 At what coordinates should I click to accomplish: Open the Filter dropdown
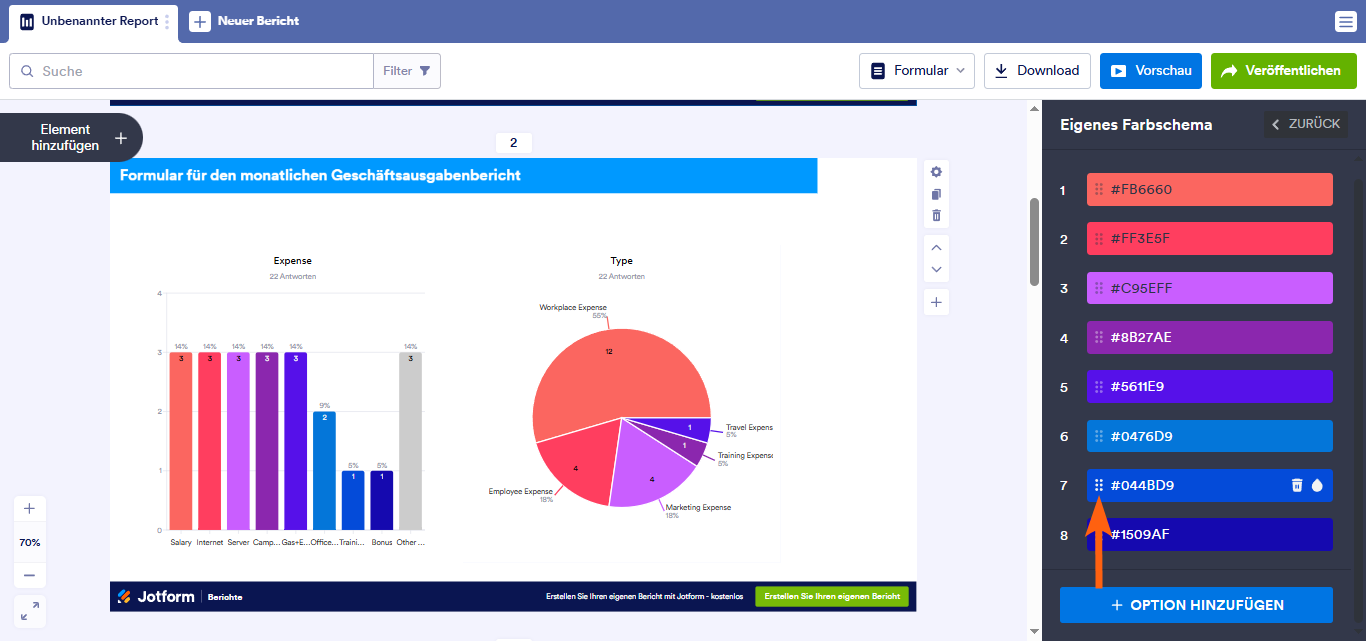(x=407, y=71)
